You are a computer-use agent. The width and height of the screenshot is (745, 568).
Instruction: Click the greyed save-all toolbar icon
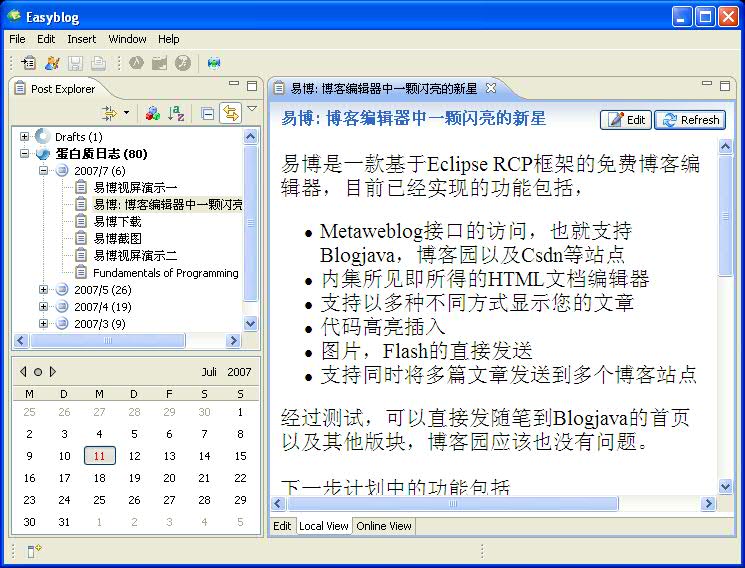pos(98,63)
